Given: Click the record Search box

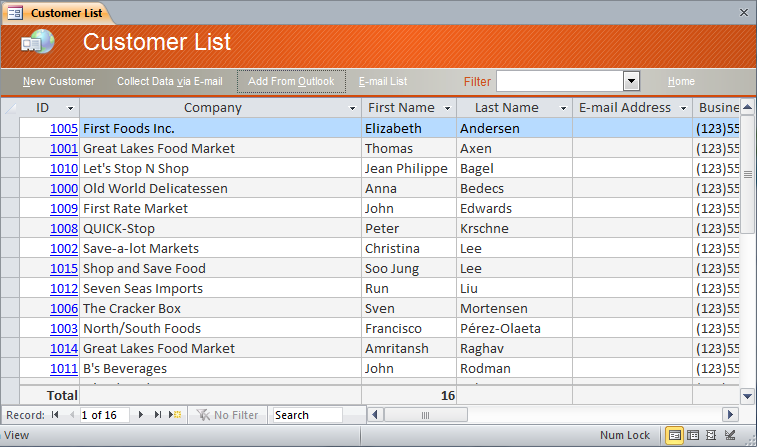Looking at the screenshot, I should pos(306,414).
